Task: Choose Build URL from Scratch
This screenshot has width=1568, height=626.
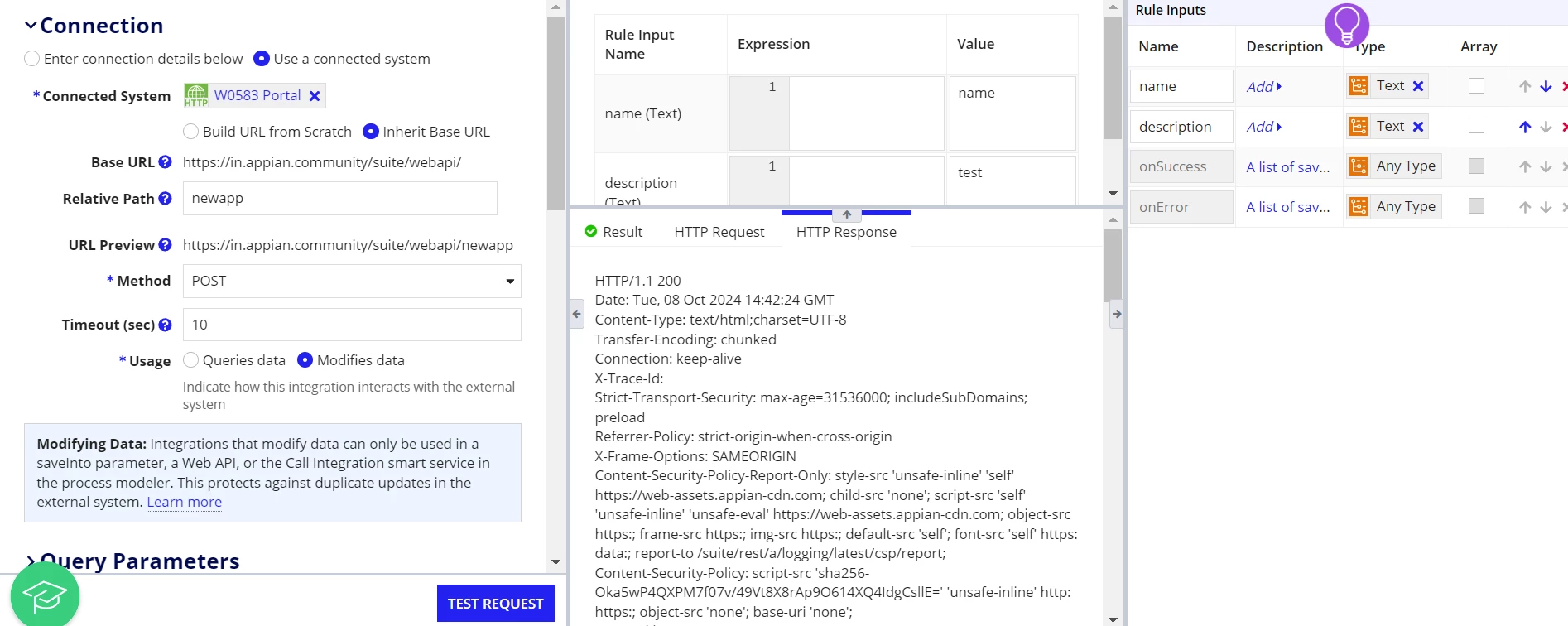Action: point(191,132)
